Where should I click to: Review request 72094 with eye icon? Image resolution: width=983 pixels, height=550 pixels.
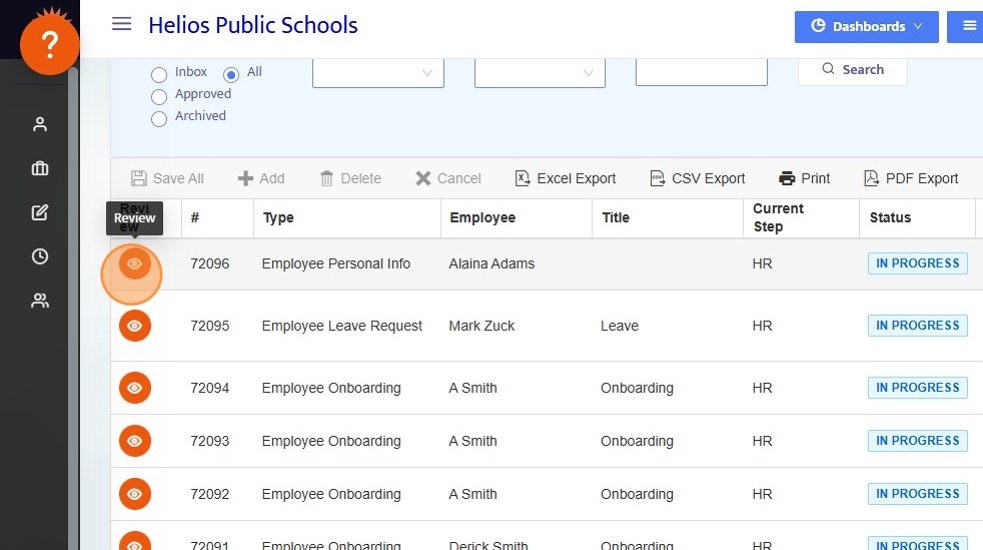[135, 388]
